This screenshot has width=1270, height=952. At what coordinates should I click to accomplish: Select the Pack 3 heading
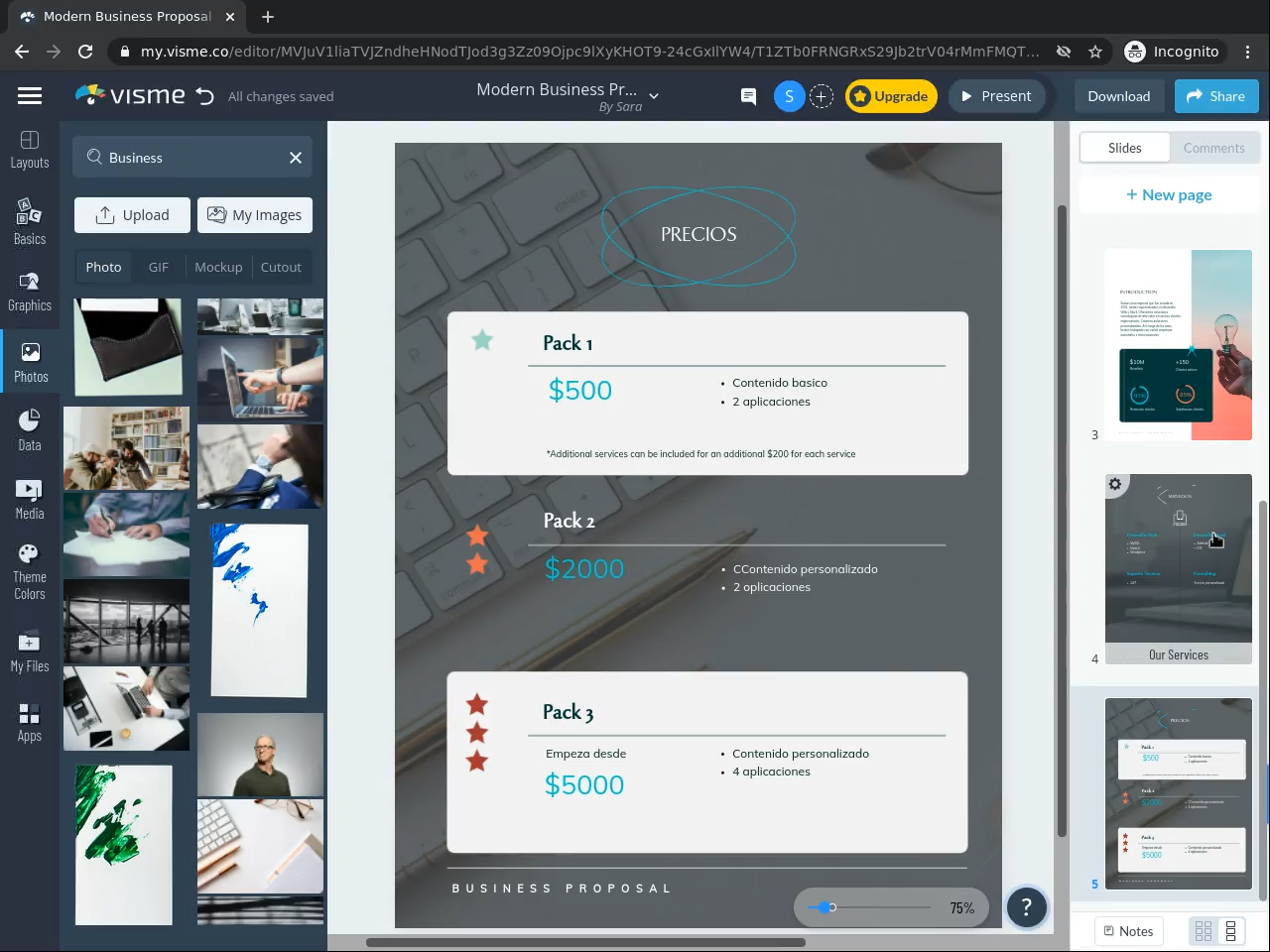coord(569,712)
